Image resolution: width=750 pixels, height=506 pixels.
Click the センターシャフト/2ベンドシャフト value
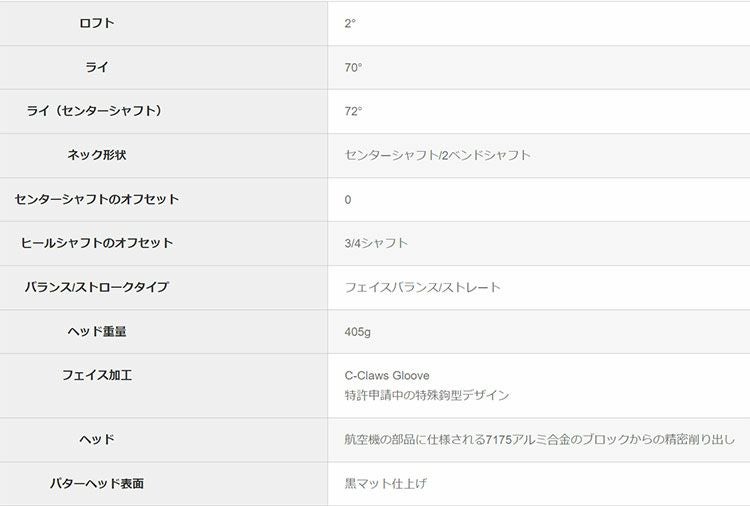(437, 155)
